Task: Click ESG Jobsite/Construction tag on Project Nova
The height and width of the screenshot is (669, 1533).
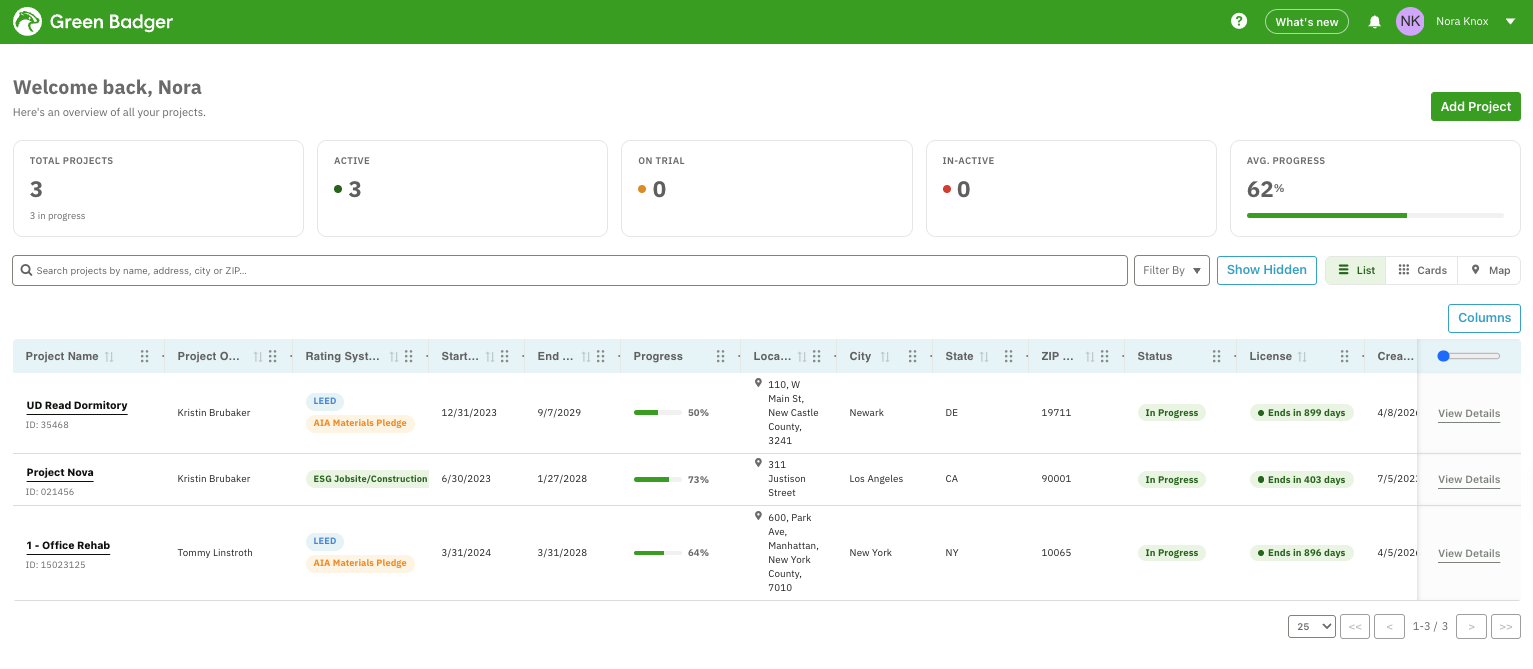Action: [367, 479]
